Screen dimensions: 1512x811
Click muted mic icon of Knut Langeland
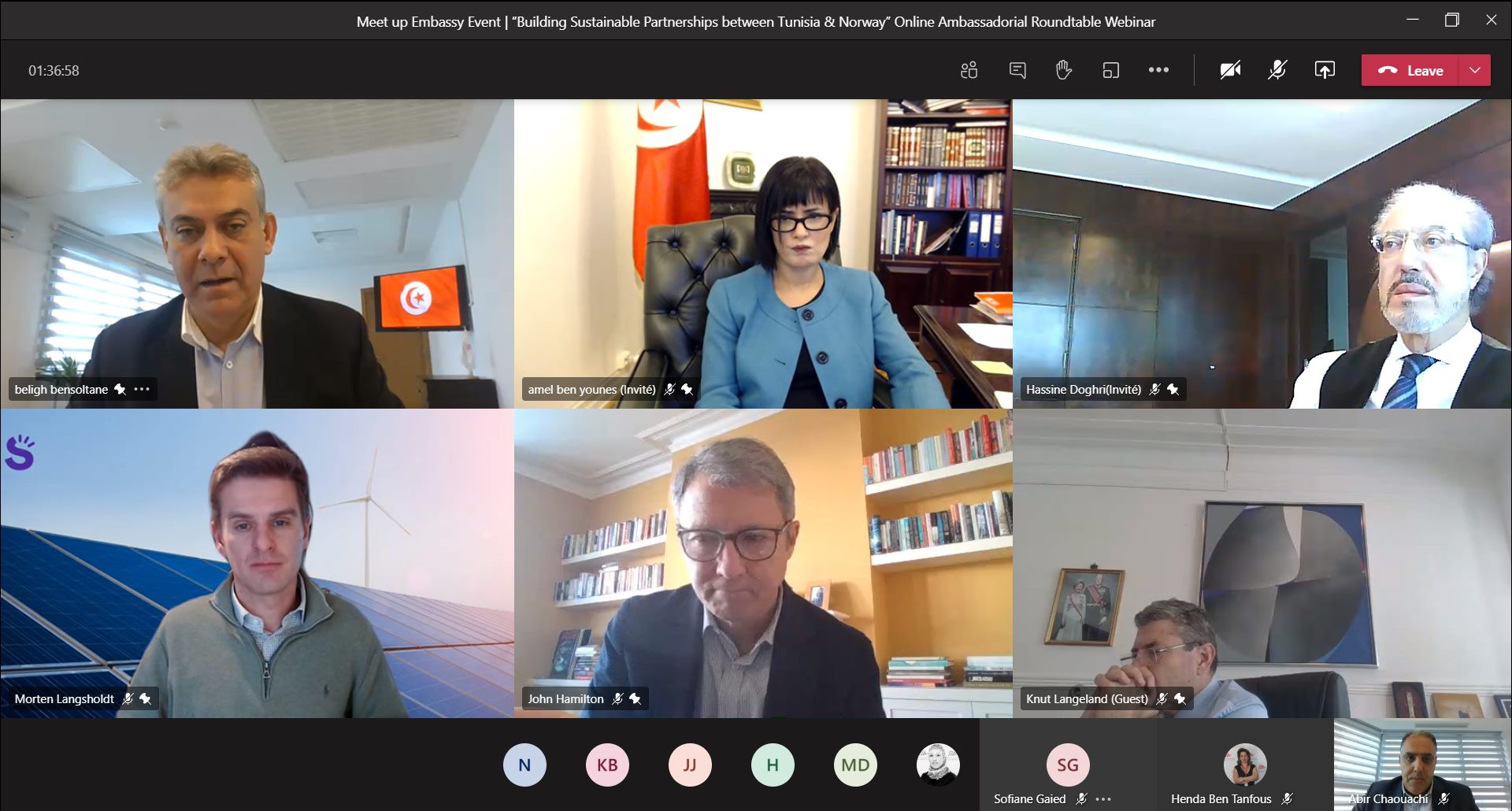coord(1162,698)
